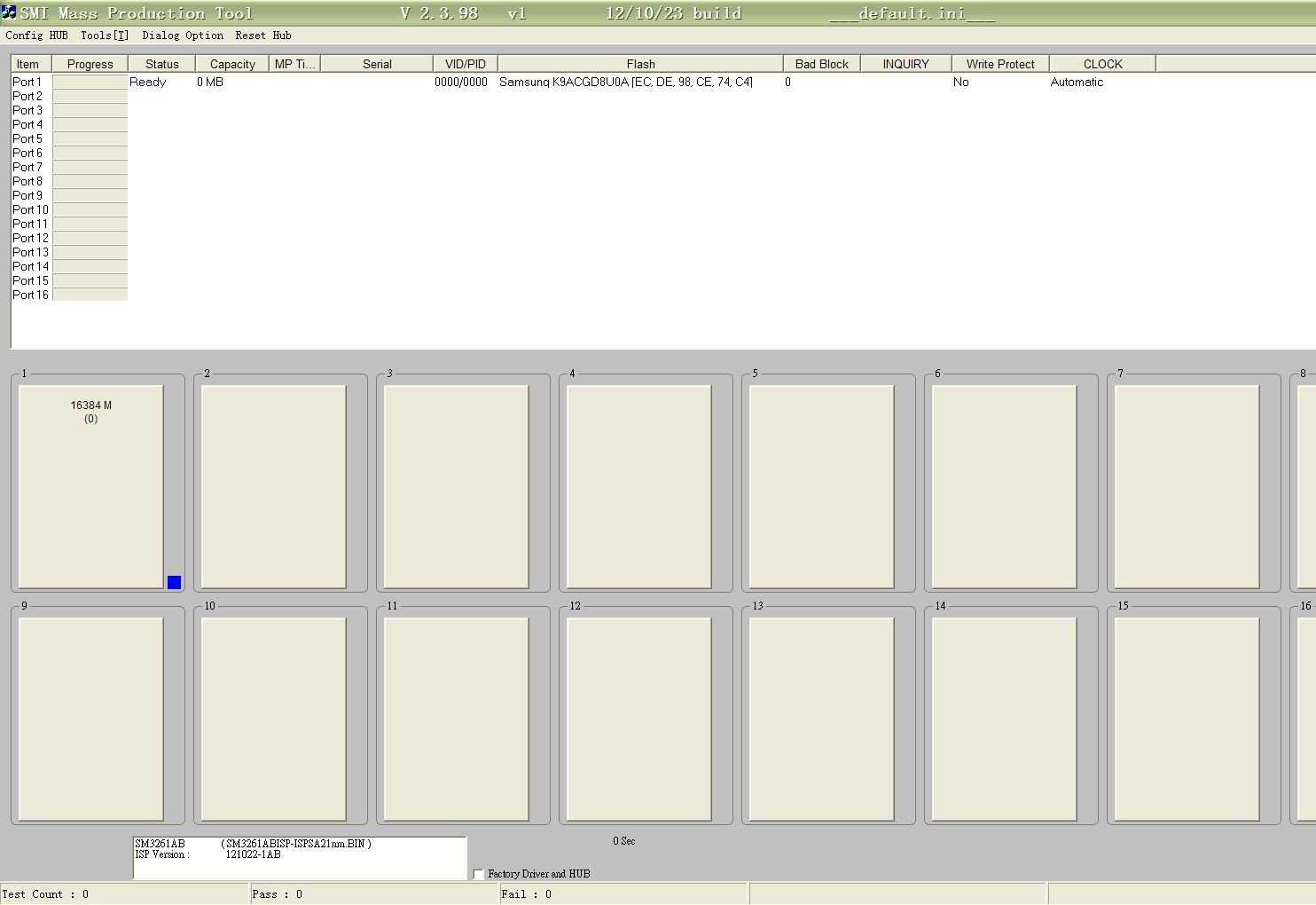
Task: Click the blue status square in slot 1
Action: pyautogui.click(x=174, y=582)
